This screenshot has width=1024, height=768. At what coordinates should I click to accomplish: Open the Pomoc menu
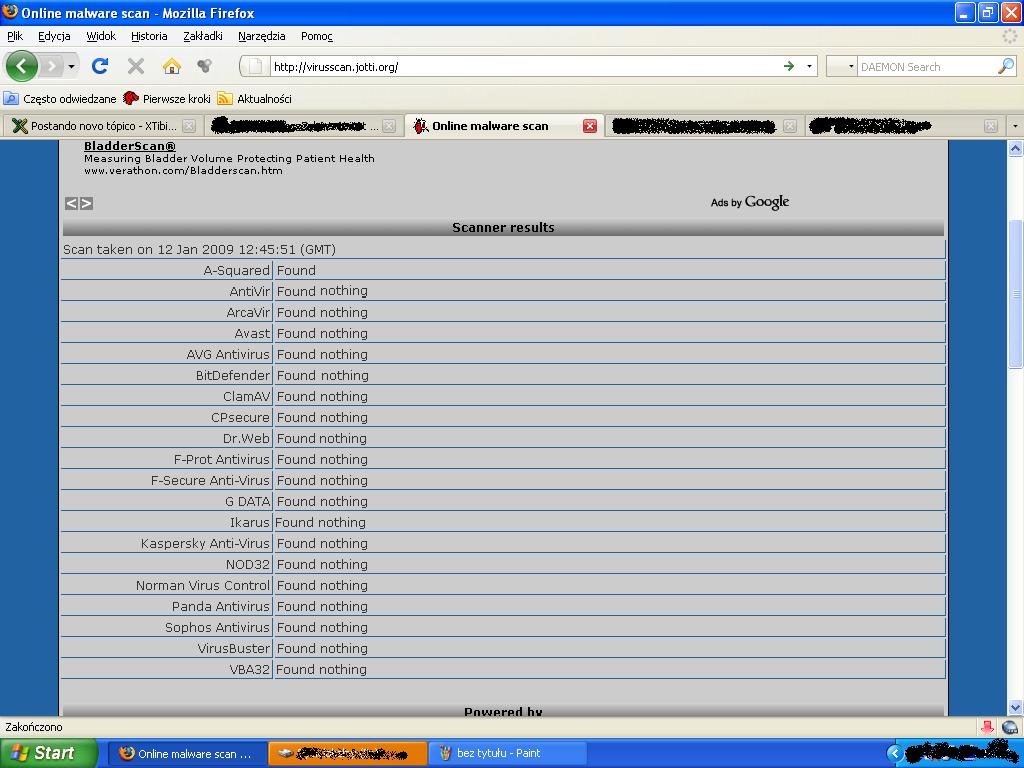click(317, 36)
